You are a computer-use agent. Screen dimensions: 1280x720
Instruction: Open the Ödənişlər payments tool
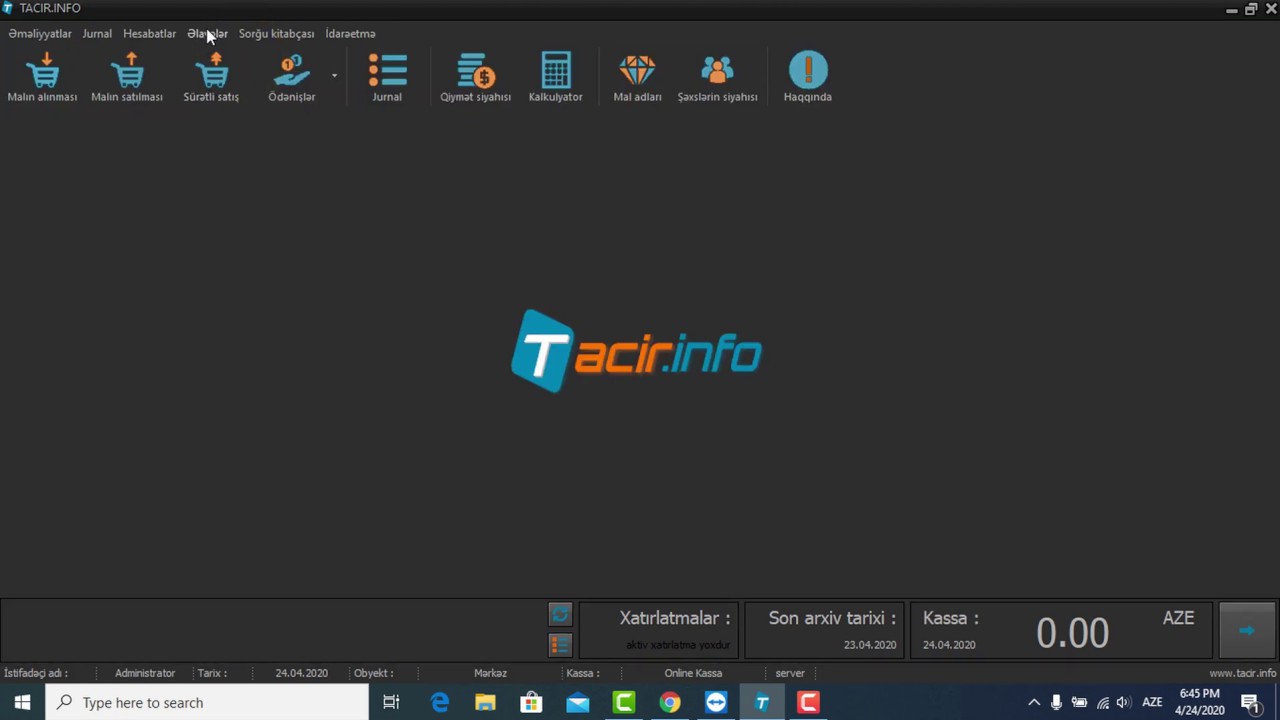click(291, 78)
